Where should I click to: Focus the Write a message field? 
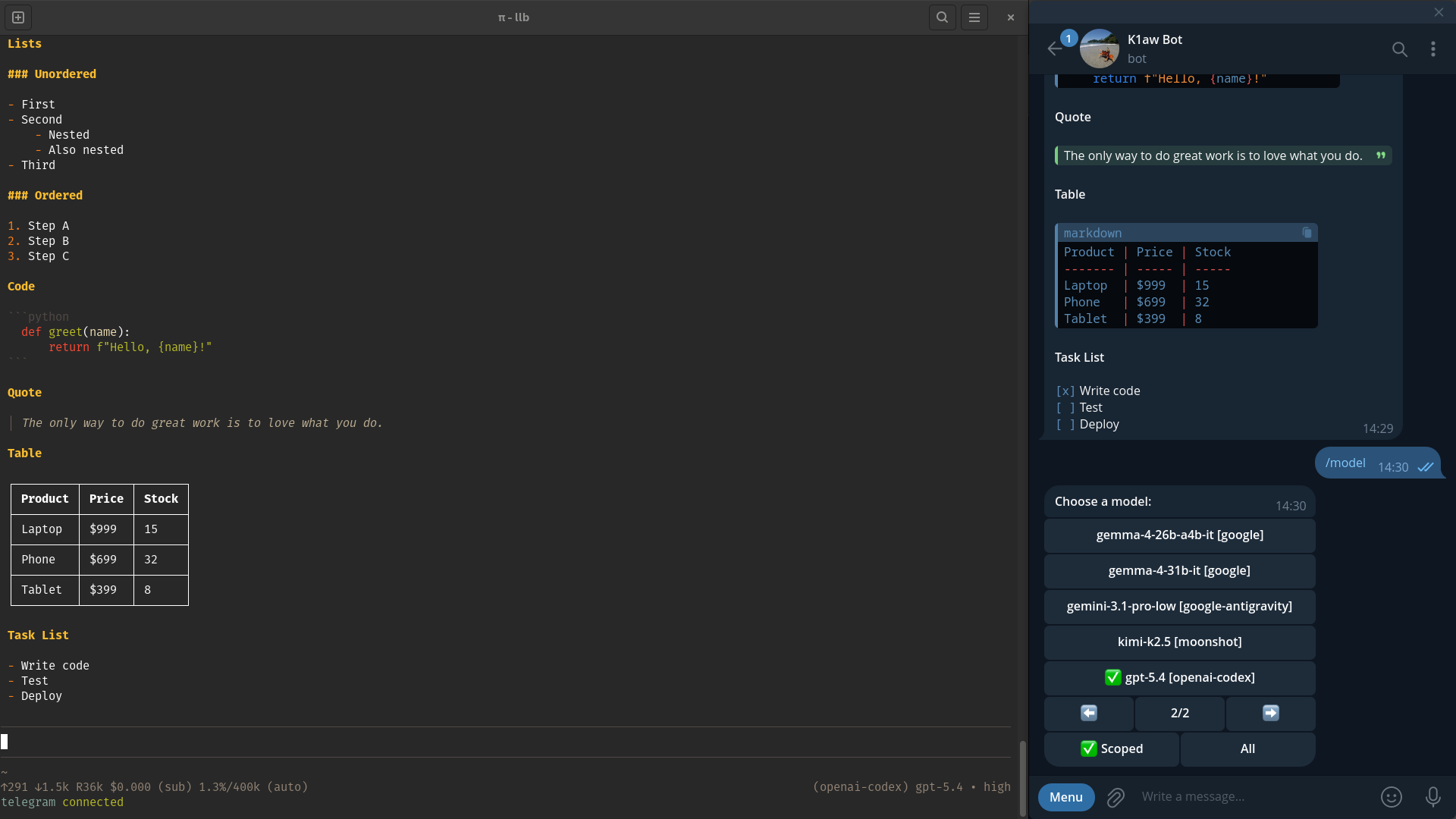pos(1255,797)
